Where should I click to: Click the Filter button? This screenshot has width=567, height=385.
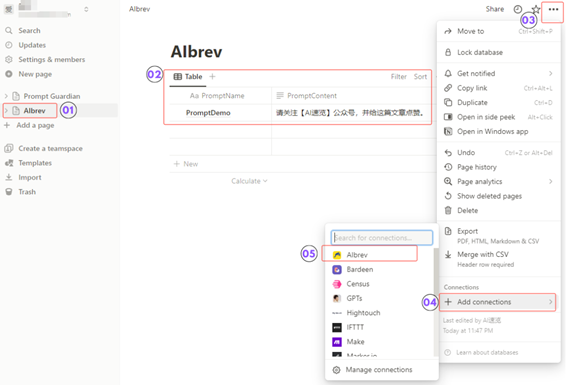pos(398,77)
